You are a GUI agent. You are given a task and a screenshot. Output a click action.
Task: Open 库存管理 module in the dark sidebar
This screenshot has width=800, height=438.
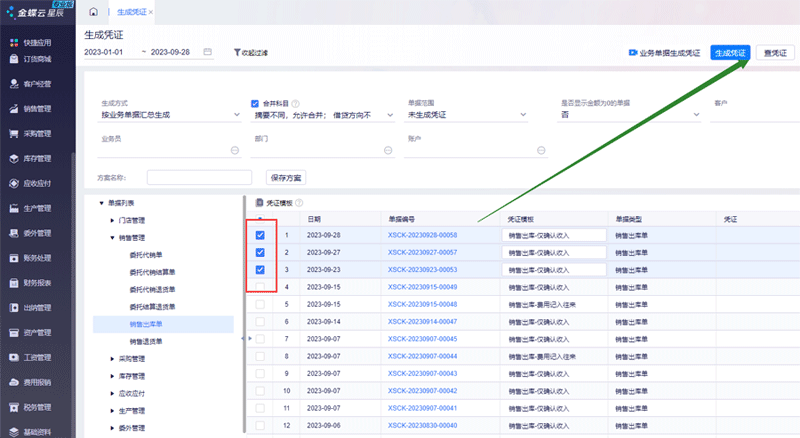31,159
